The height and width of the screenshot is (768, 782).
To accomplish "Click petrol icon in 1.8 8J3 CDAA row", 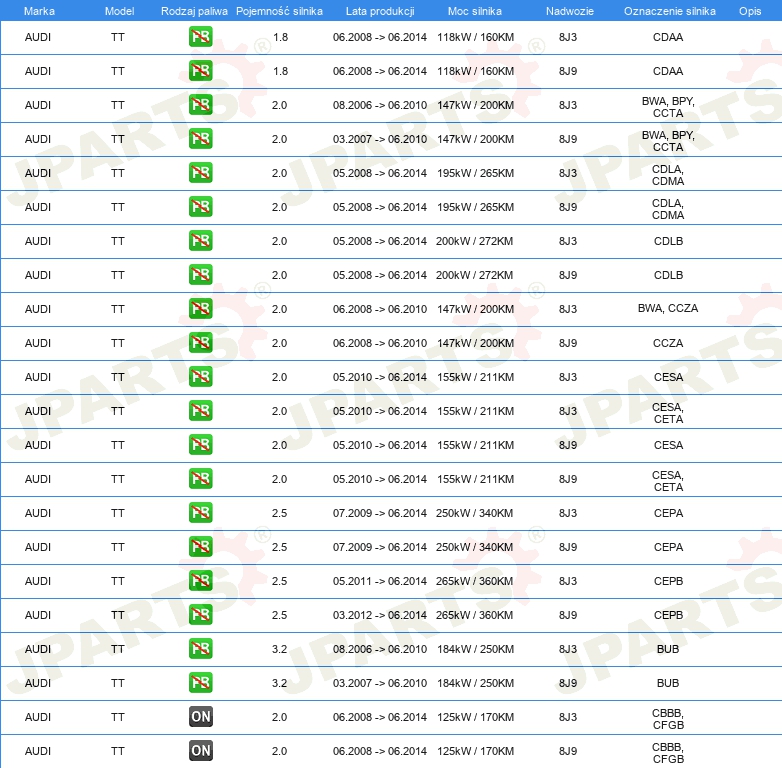I will [x=200, y=37].
